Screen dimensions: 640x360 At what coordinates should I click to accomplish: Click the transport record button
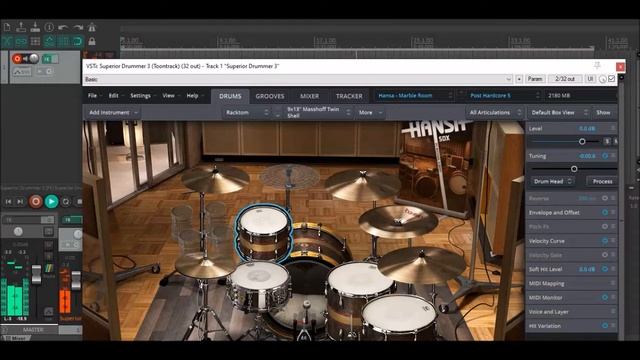click(36, 201)
